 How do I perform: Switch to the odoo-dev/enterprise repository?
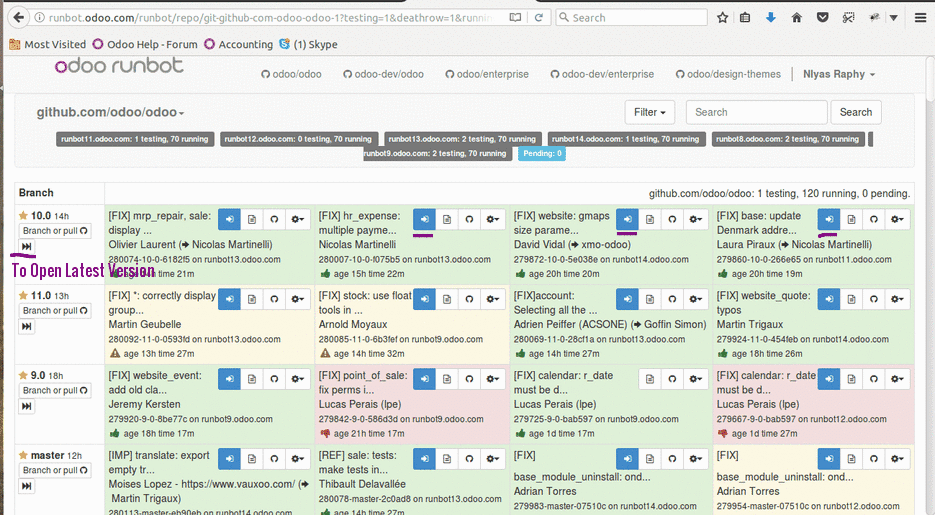click(602, 75)
